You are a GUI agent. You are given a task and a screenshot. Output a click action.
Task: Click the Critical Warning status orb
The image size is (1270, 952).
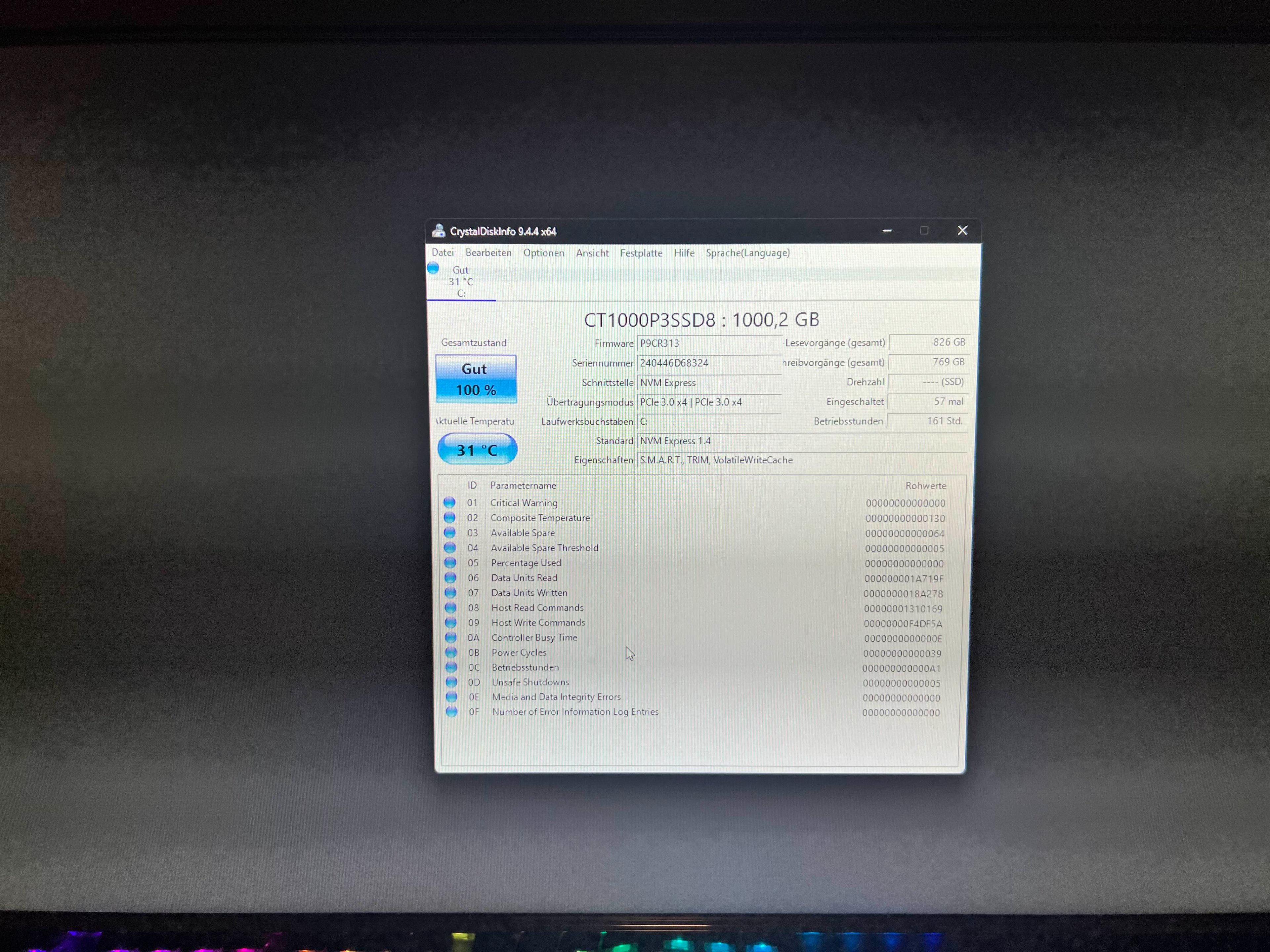(449, 503)
